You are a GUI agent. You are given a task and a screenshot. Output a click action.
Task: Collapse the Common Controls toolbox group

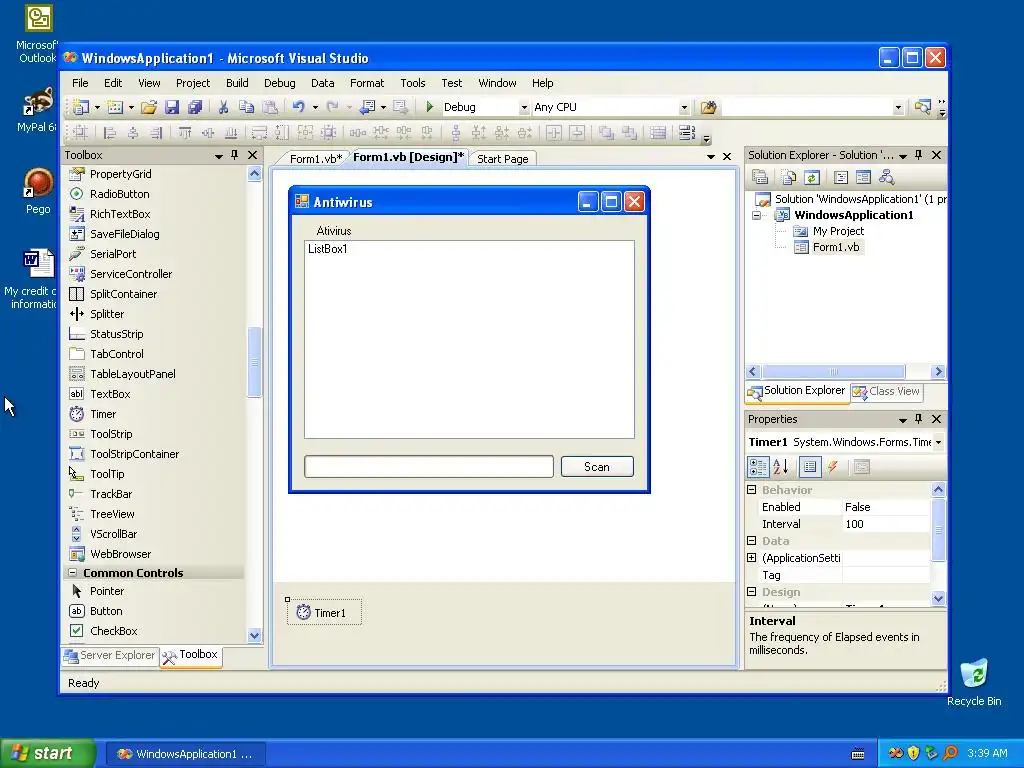point(72,573)
